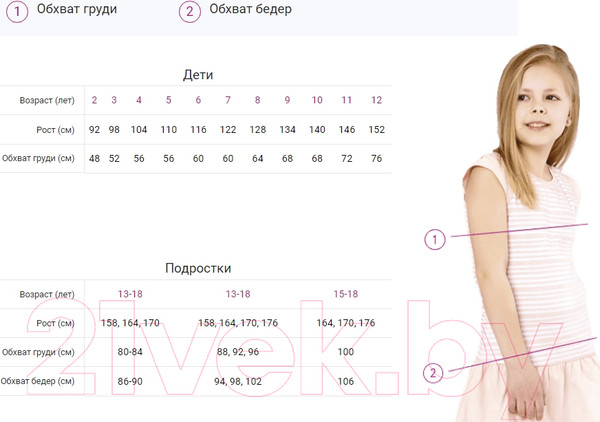Click the circled 2 icon beside Обхват бедер
This screenshot has width=600, height=422.
189,11
